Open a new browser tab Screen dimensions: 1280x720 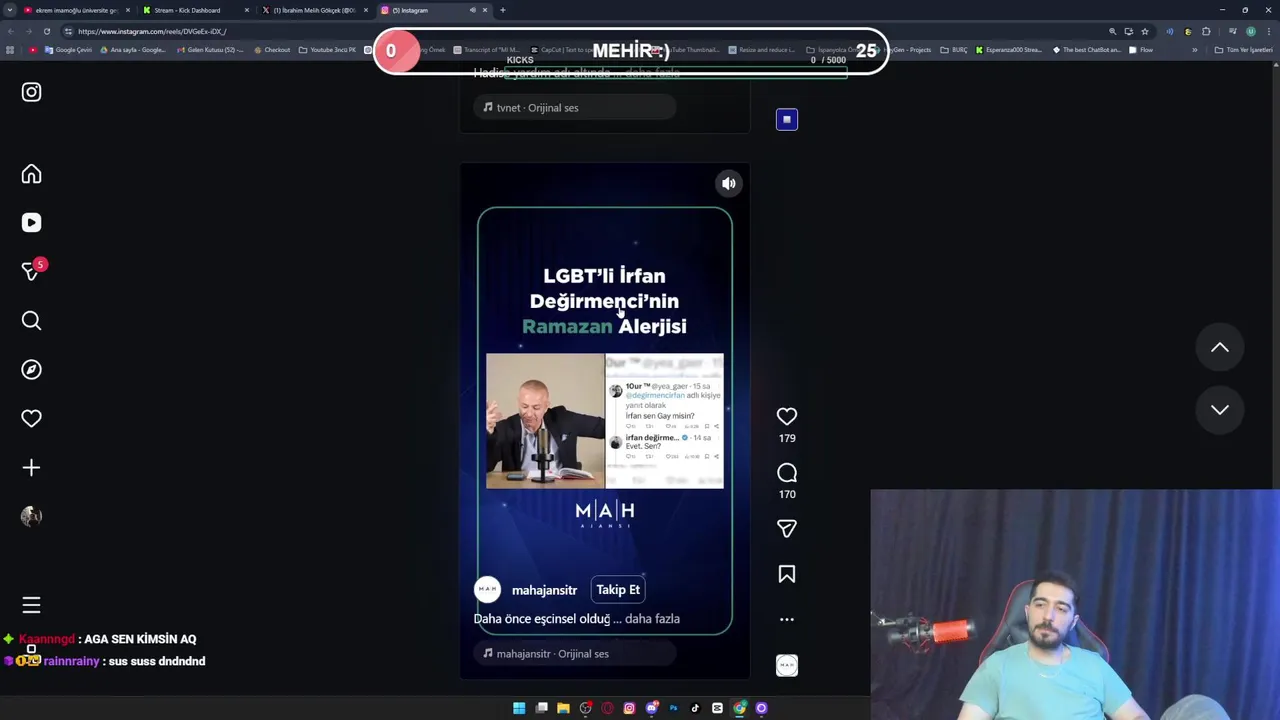tap(502, 10)
